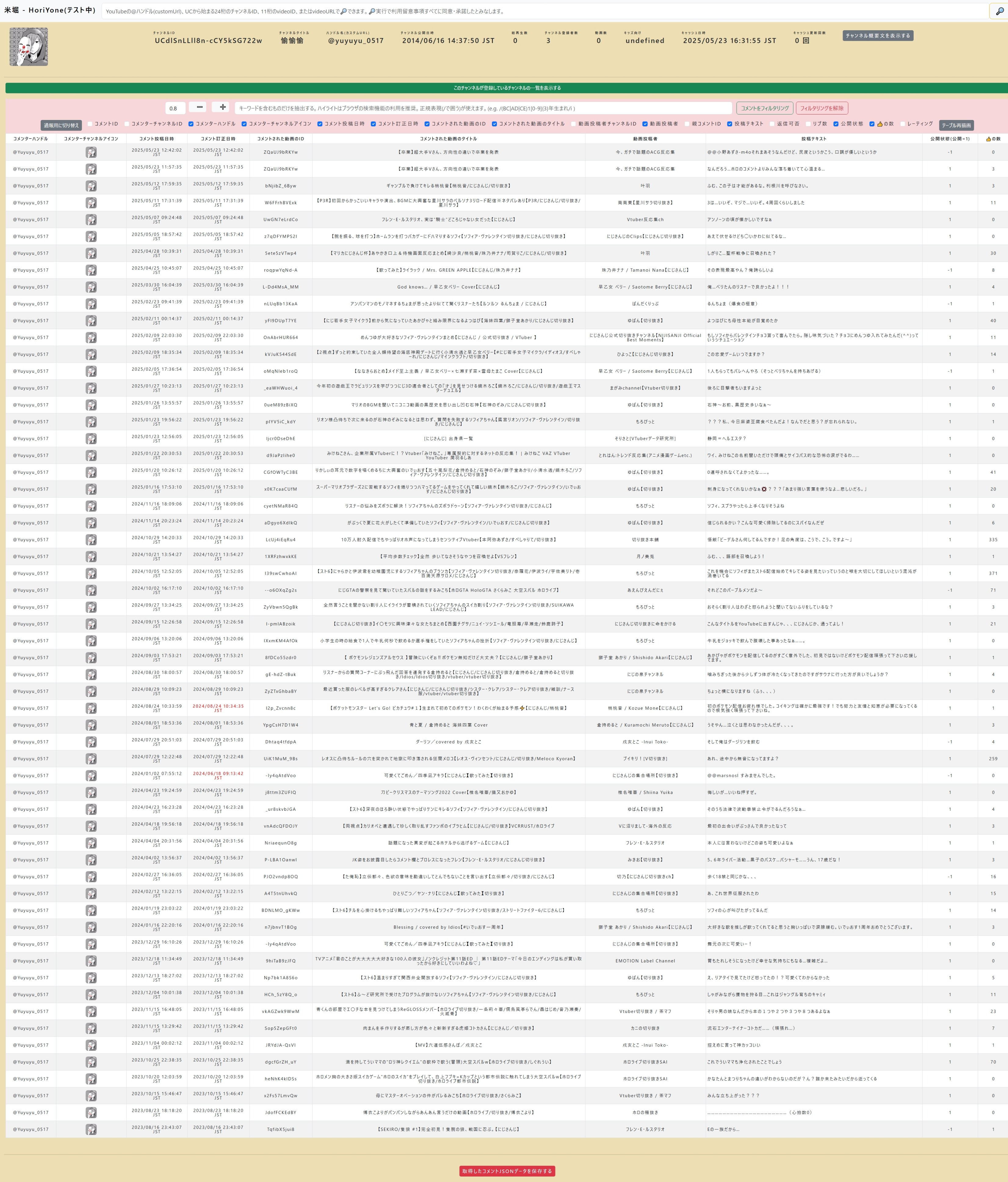Viewport: 1008px width, 1182px height.
Task: Click commenter icon in the 2024/11/16 18:09:06 row
Action: point(91,506)
